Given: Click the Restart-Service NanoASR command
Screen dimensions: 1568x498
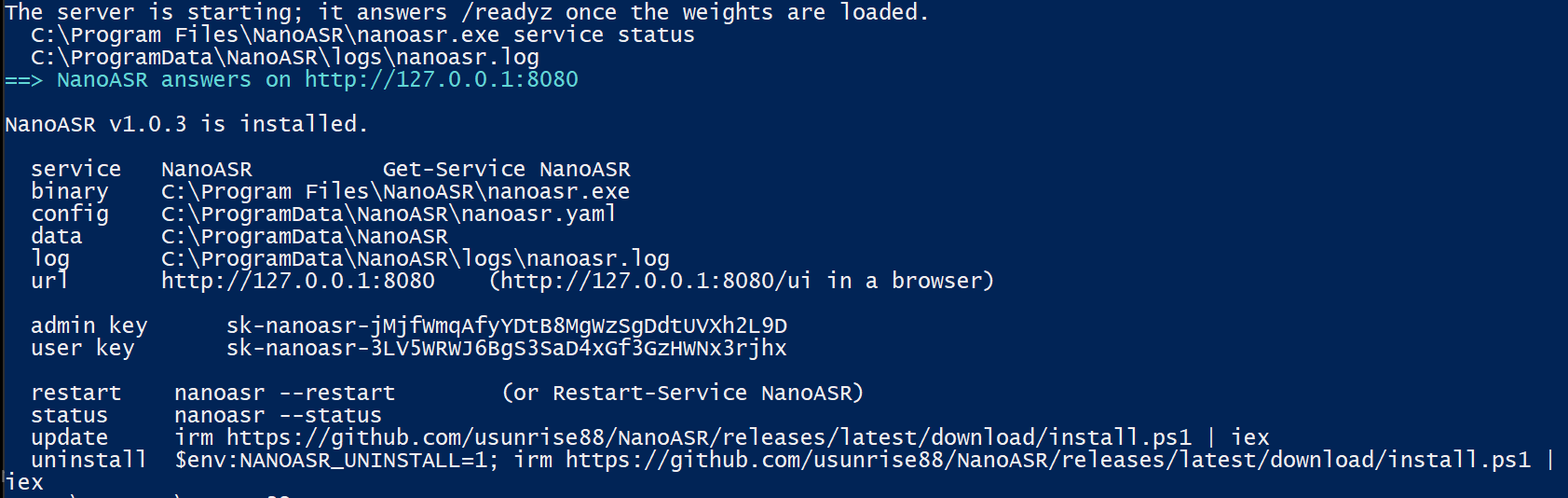Looking at the screenshot, I should coord(702,394).
